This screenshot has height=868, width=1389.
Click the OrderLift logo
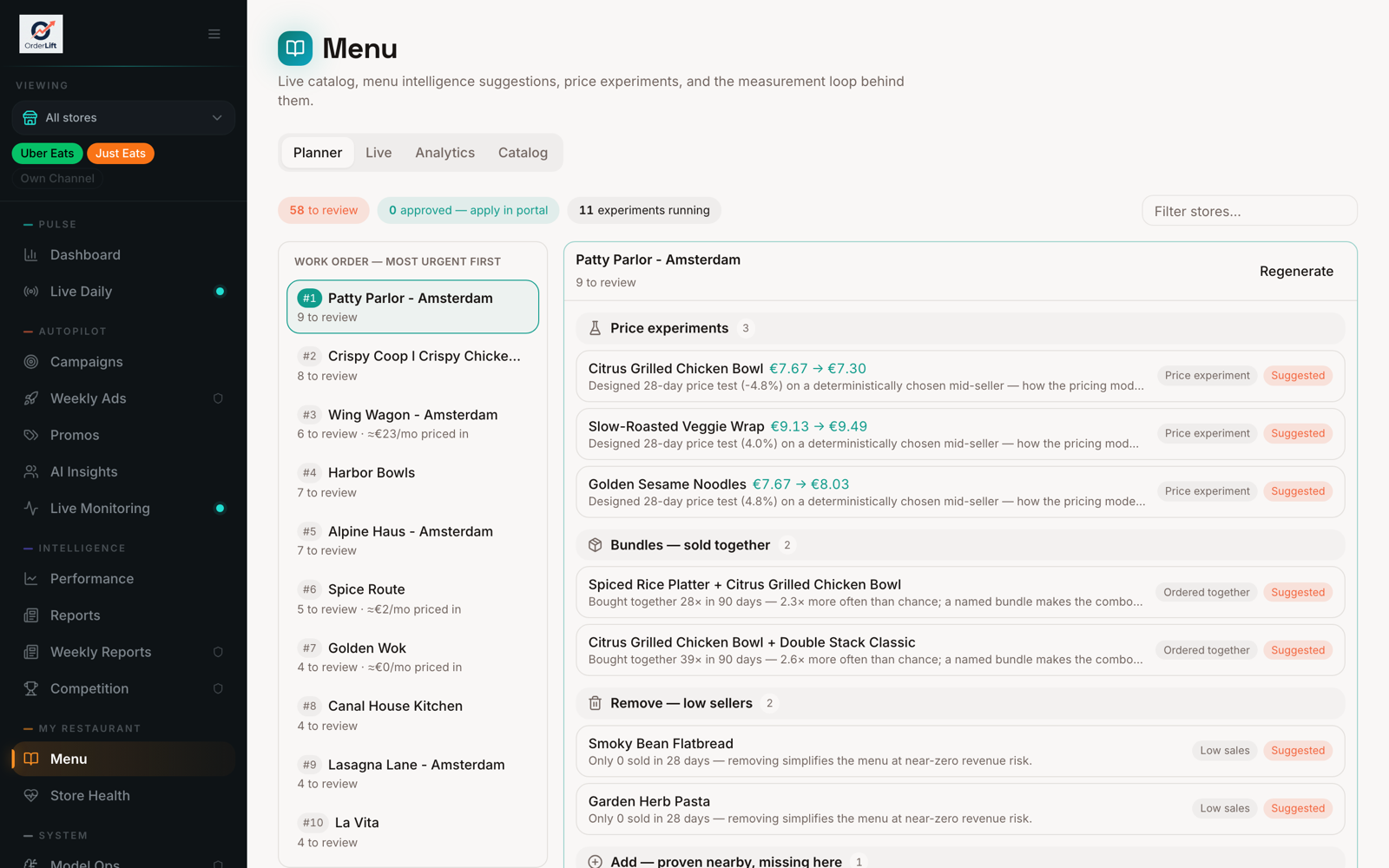pos(41,34)
